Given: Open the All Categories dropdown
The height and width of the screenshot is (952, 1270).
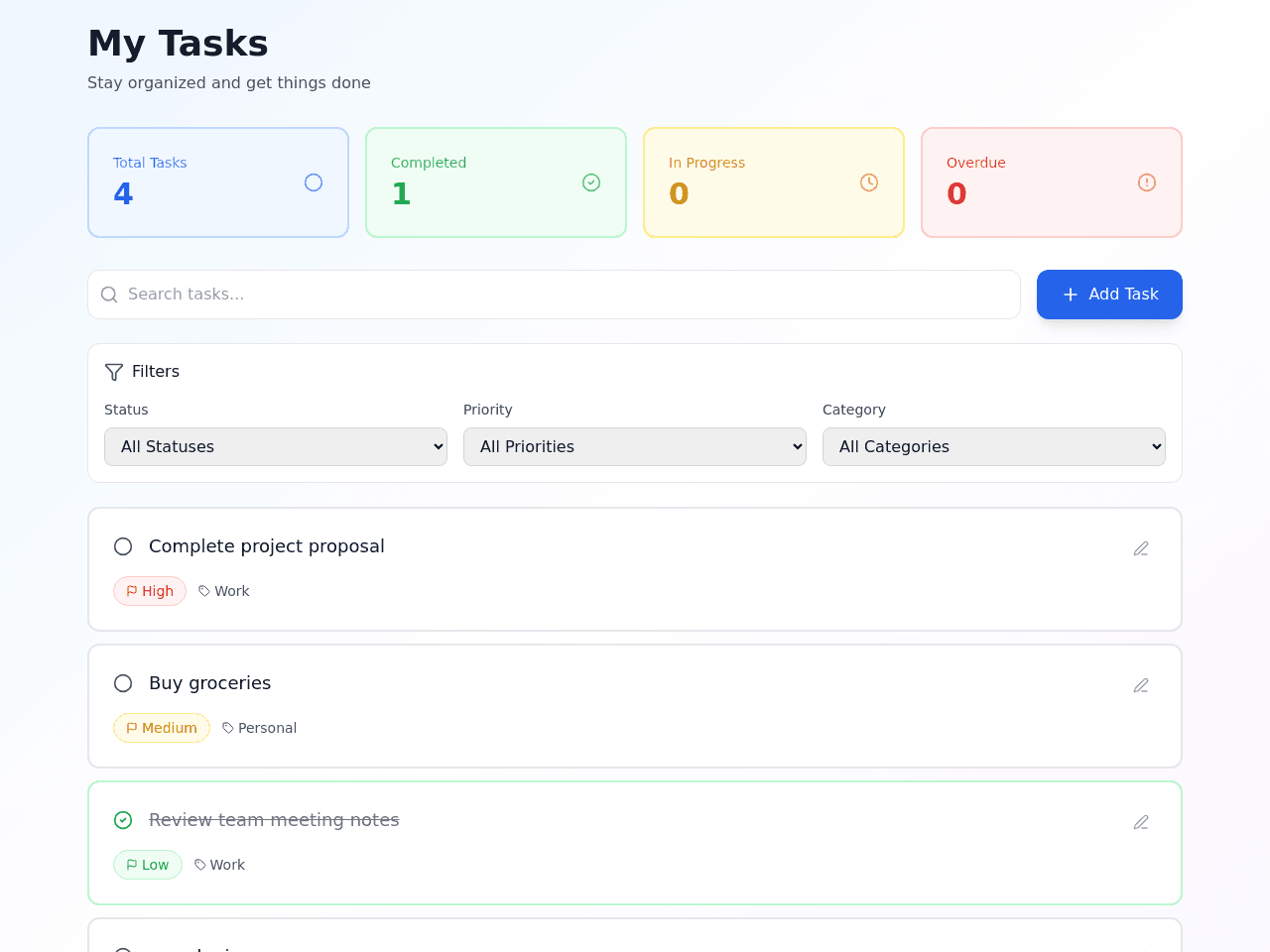Looking at the screenshot, I should (x=994, y=446).
